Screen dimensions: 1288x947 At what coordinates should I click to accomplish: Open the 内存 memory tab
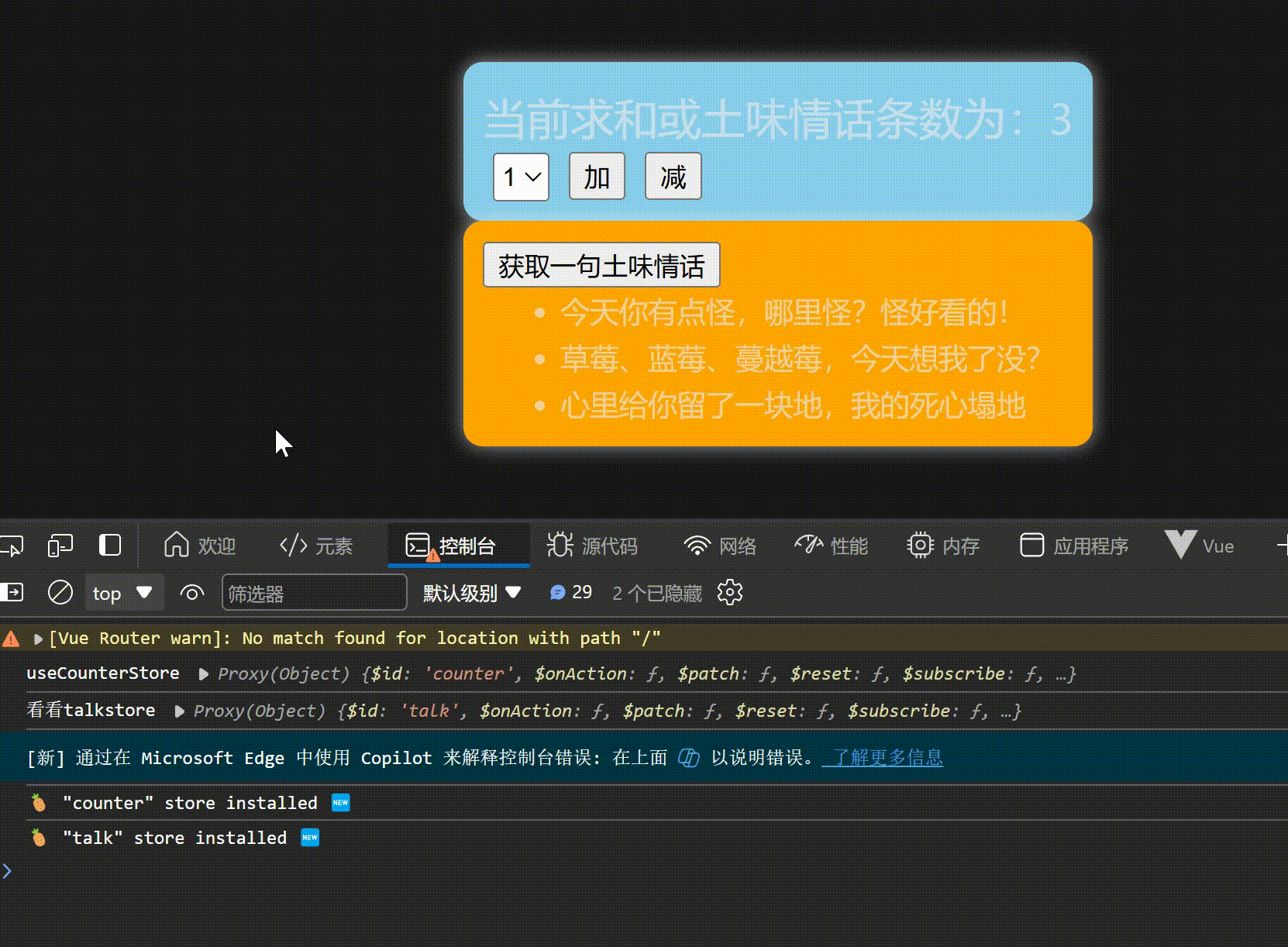(943, 546)
